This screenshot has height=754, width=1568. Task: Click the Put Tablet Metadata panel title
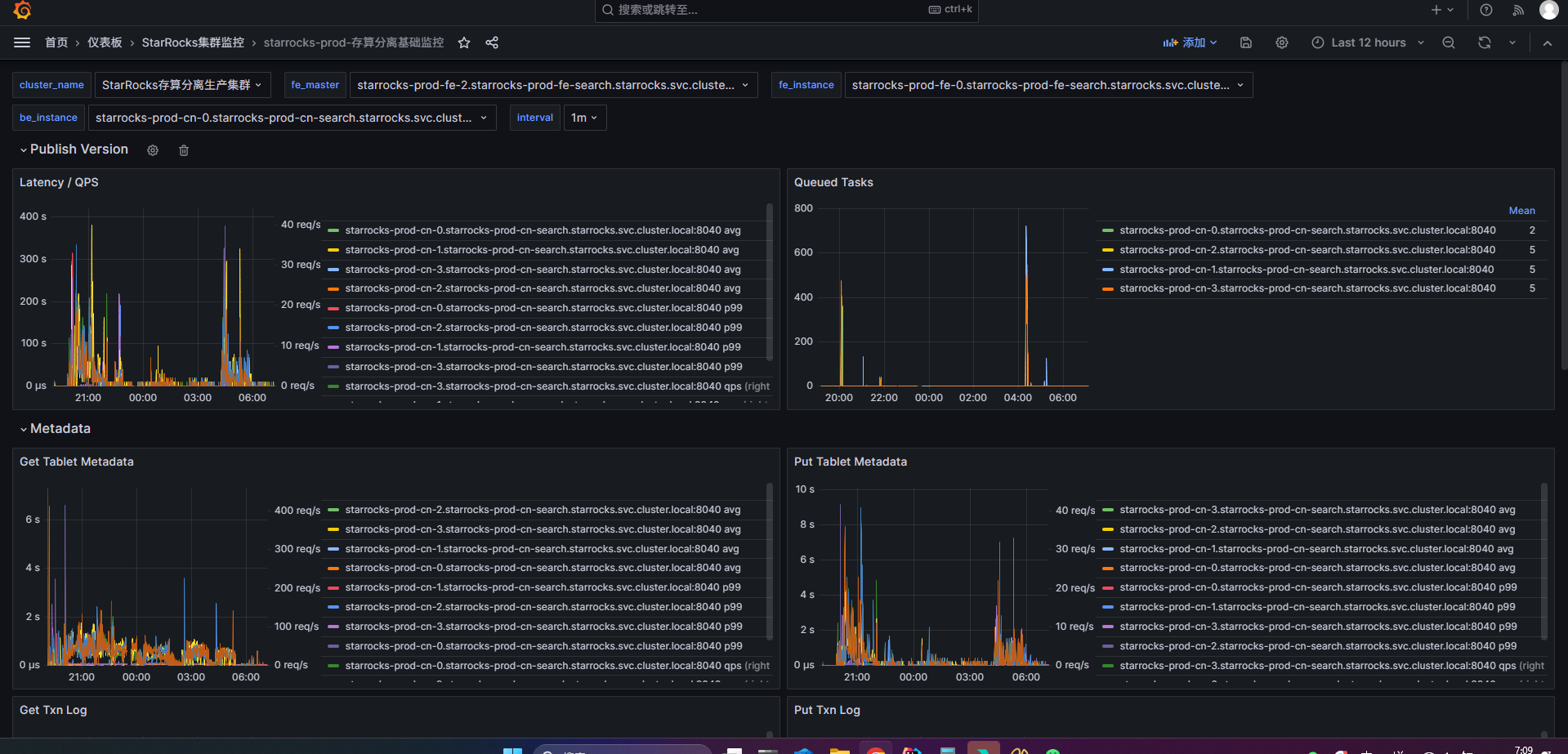pos(851,462)
